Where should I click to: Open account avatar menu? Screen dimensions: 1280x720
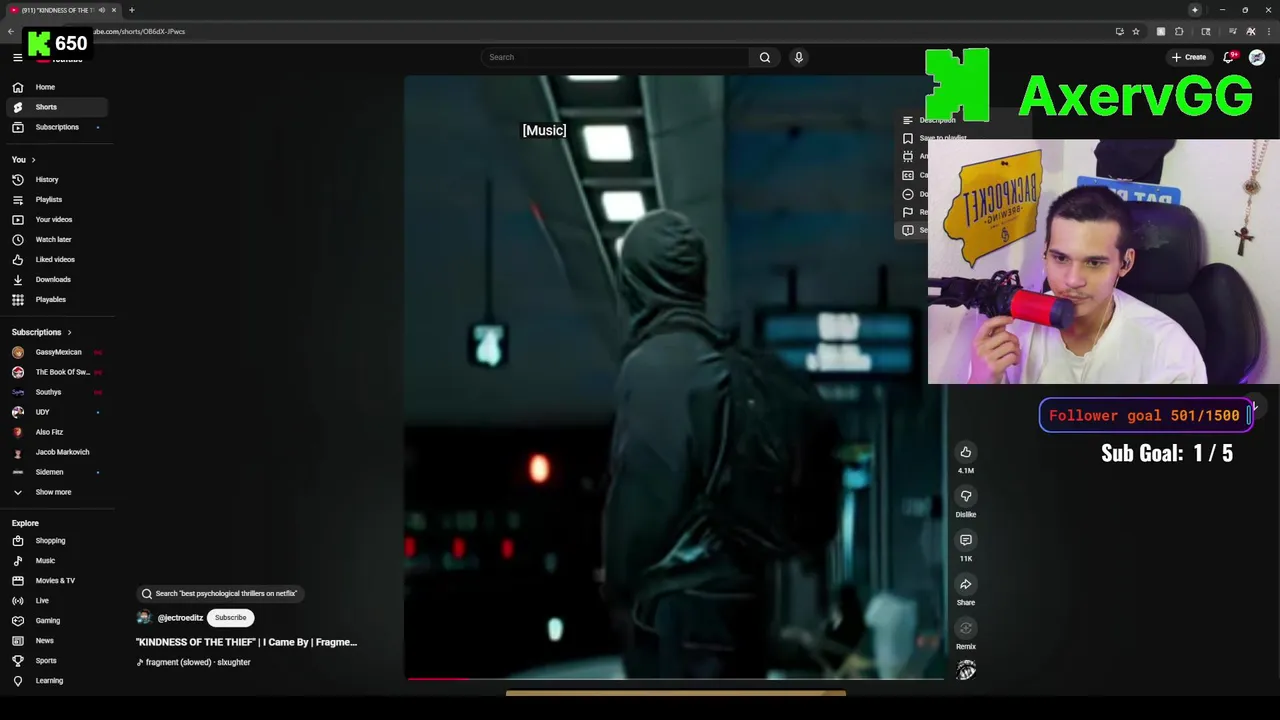coord(1257,57)
